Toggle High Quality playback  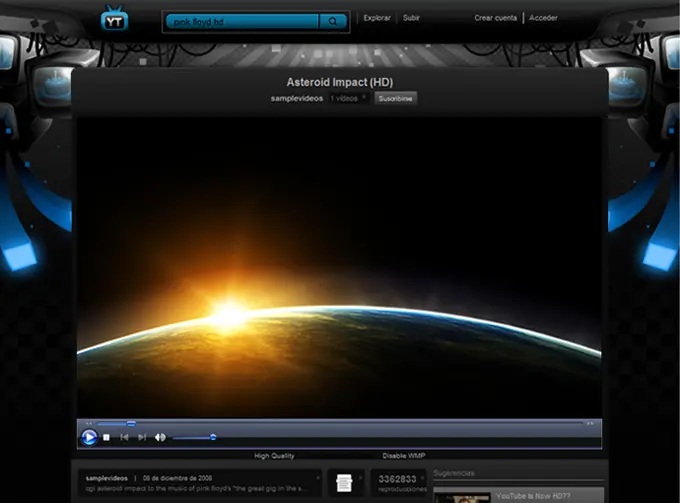(x=274, y=455)
